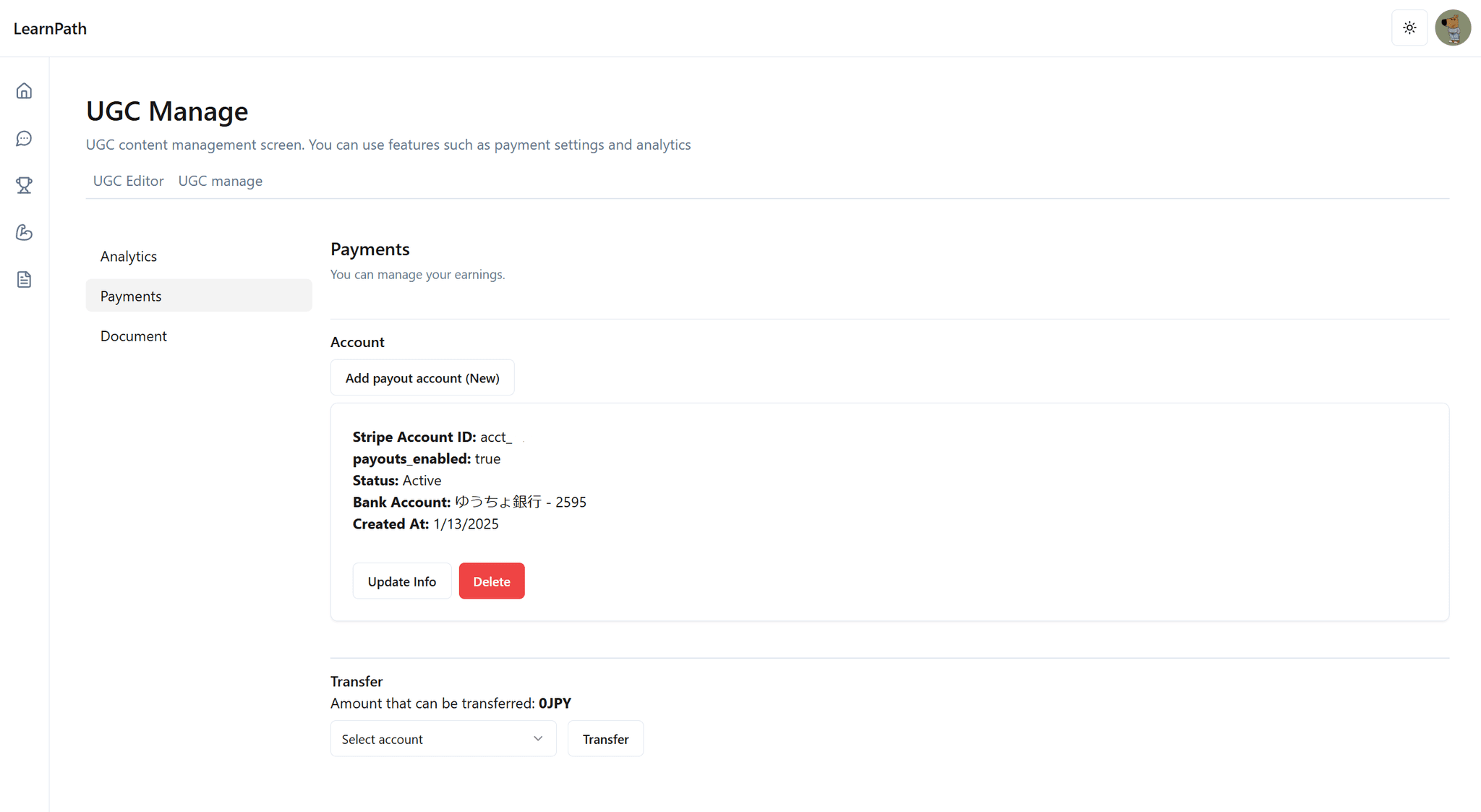Click the Document sidebar menu item
Screen dimensions: 1481x812
[x=133, y=335]
